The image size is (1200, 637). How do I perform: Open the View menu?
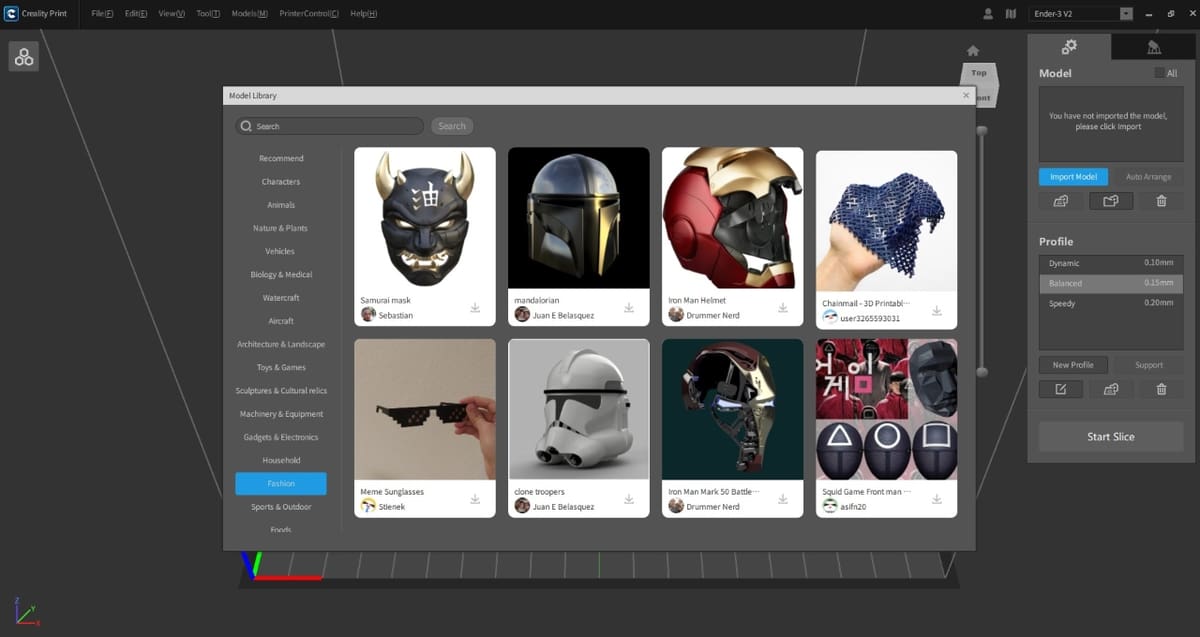[x=172, y=14]
